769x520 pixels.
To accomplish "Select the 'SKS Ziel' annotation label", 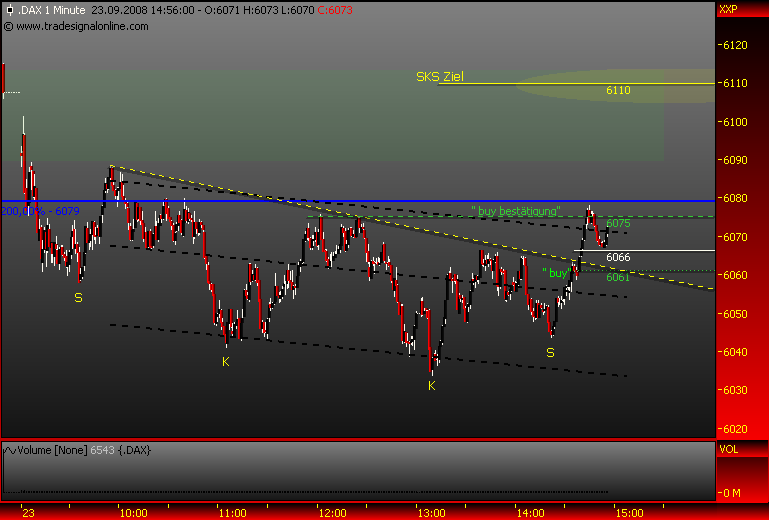I will coord(440,77).
